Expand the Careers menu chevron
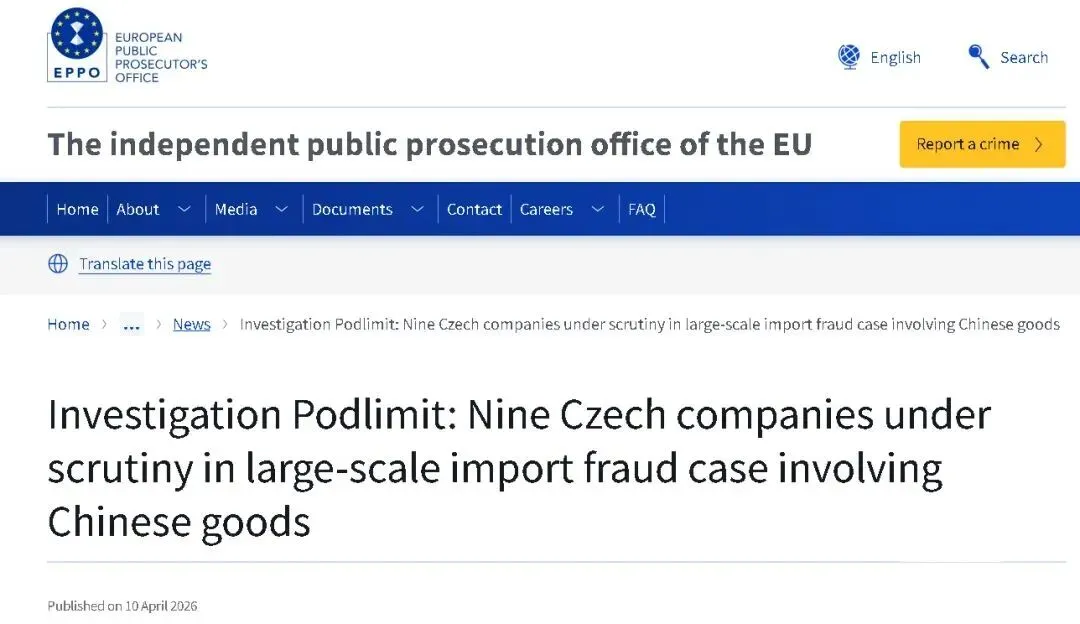 pos(598,209)
